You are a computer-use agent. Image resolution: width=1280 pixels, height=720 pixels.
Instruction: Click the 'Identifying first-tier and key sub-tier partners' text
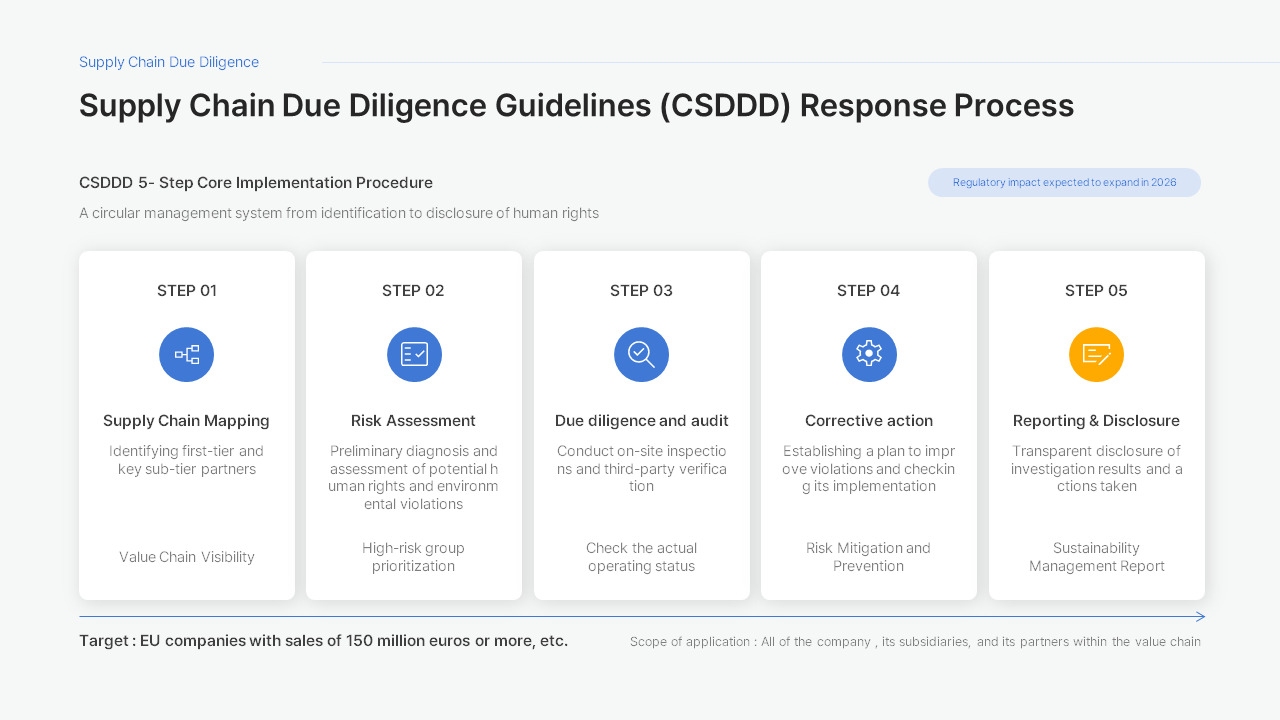[187, 460]
